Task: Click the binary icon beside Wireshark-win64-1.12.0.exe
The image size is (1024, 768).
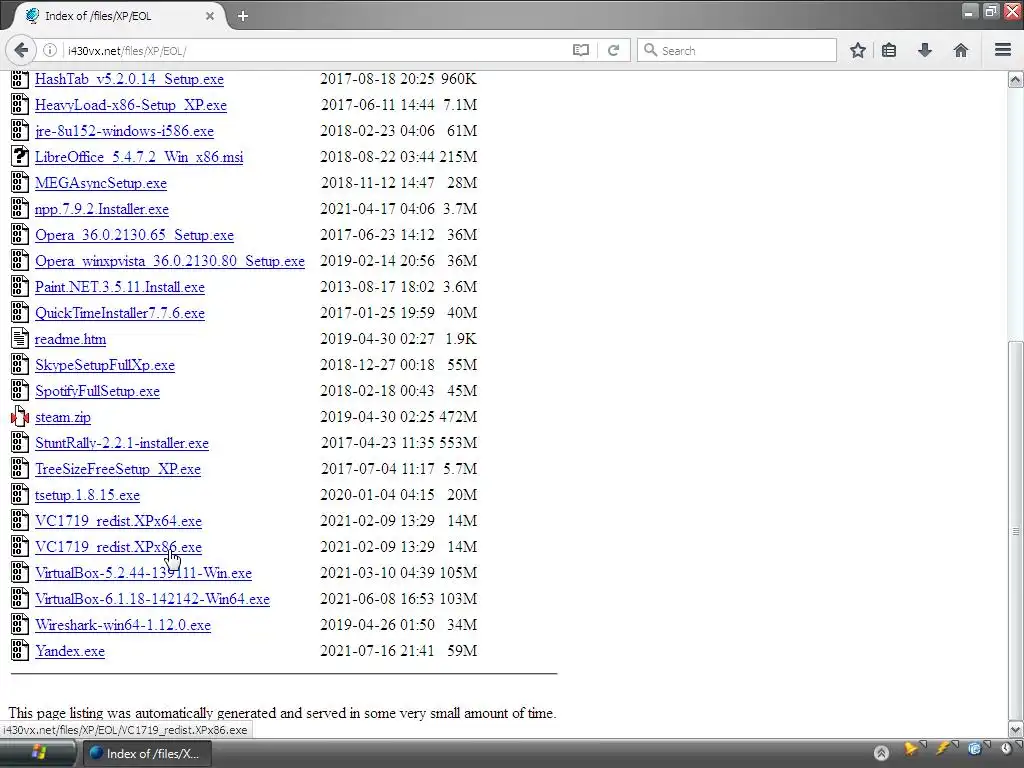Action: 20,624
